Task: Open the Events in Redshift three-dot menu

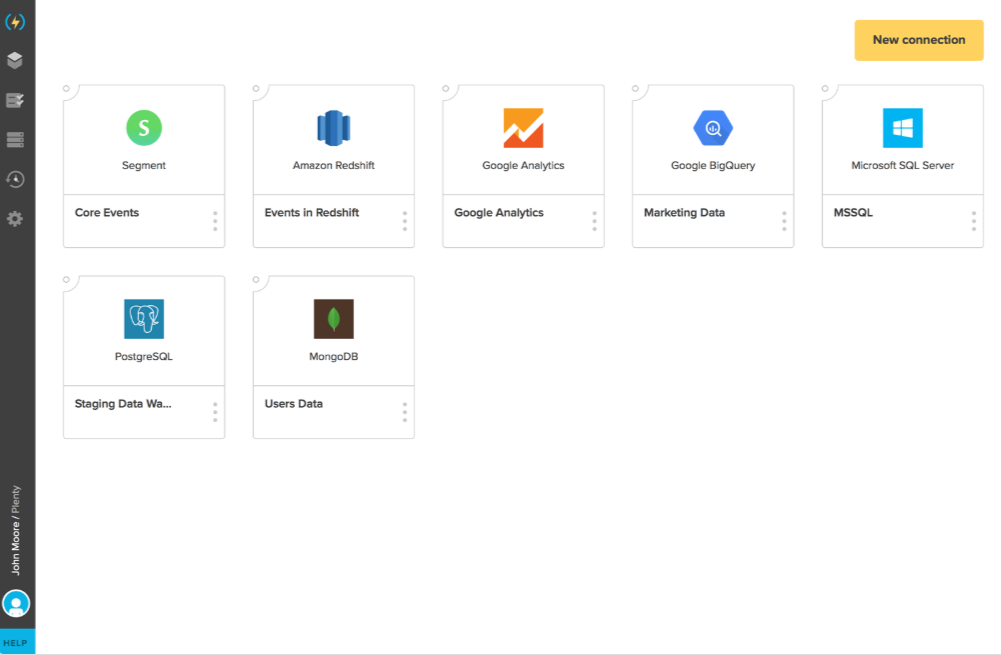Action: point(405,221)
